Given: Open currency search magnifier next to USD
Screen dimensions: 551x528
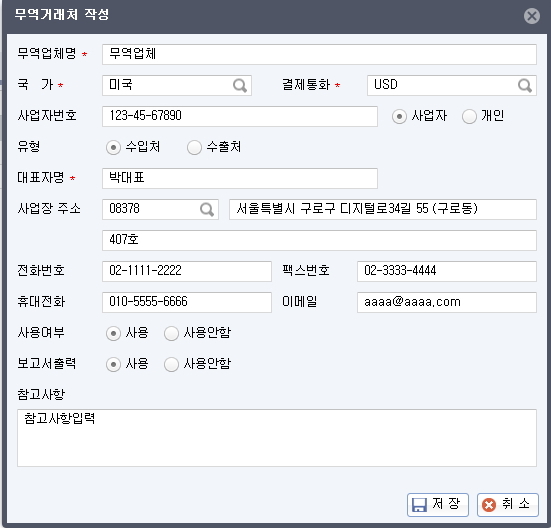Looking at the screenshot, I should 525,85.
